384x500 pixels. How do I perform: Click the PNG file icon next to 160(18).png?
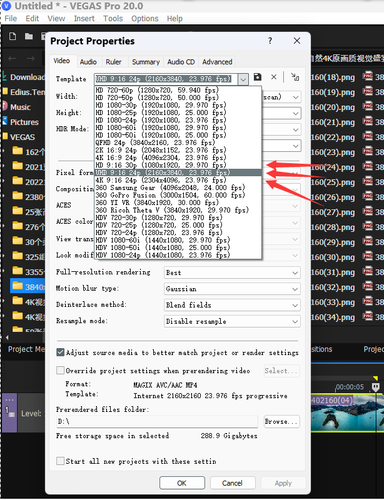(x=368, y=77)
